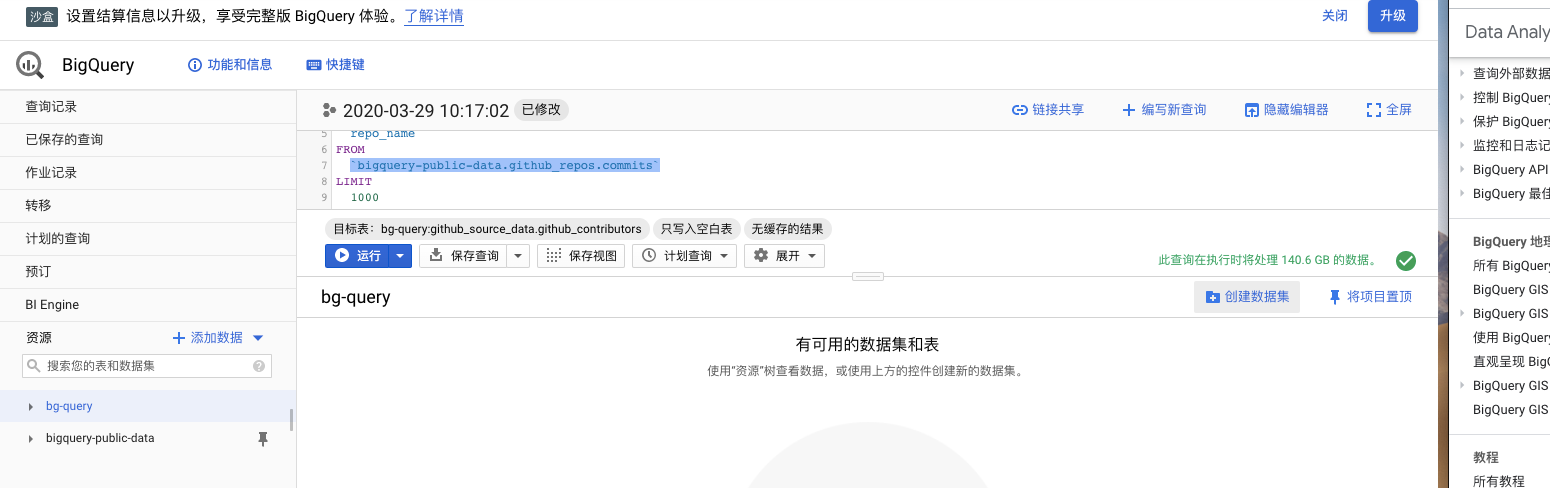Click the 140.6 GB processing estimate text
Viewport: 1550px width, 488px height.
(1267, 260)
